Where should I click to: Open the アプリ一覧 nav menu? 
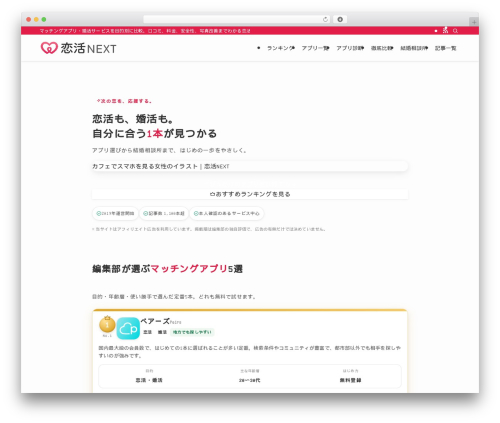pos(315,48)
